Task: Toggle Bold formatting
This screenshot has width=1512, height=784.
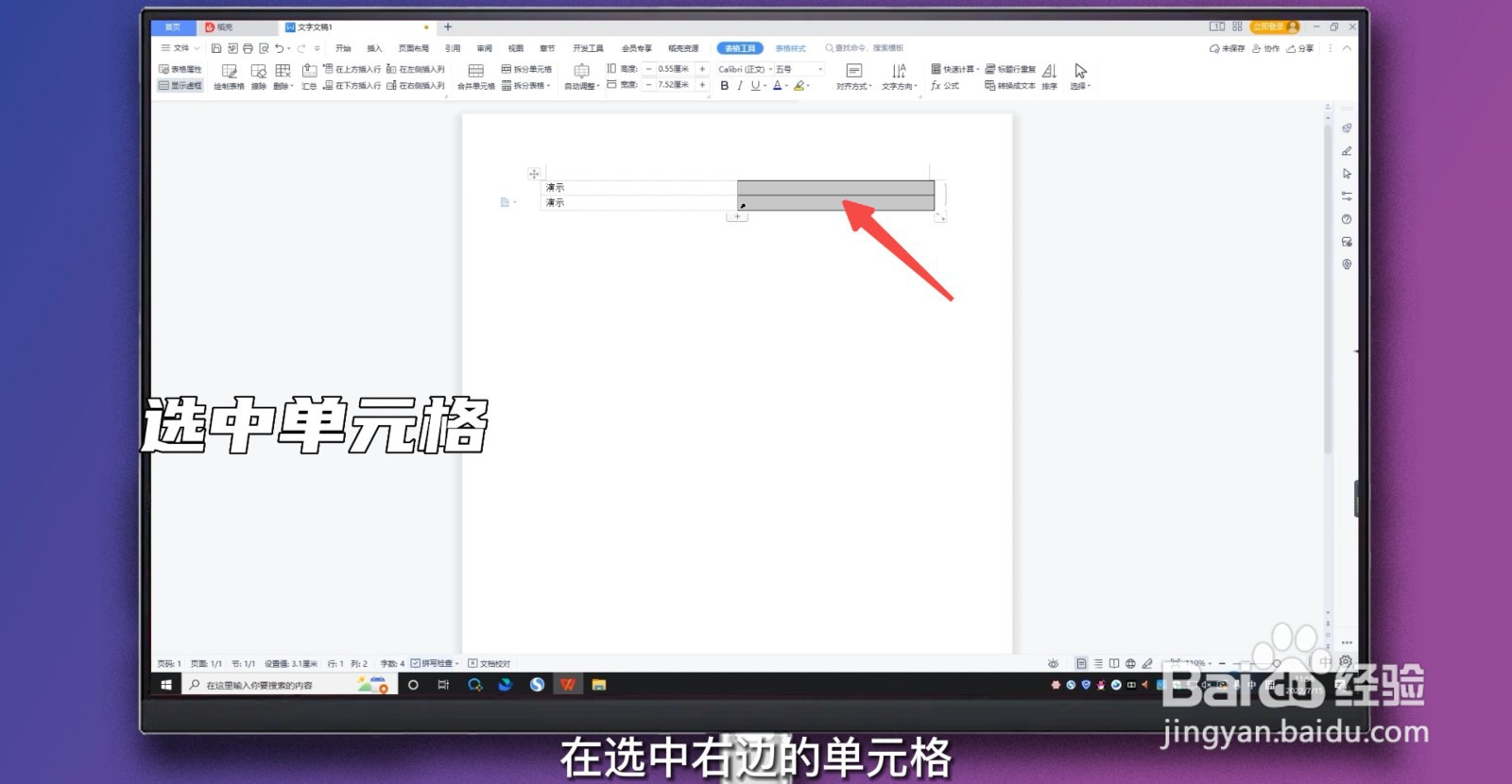Action: 725,85
